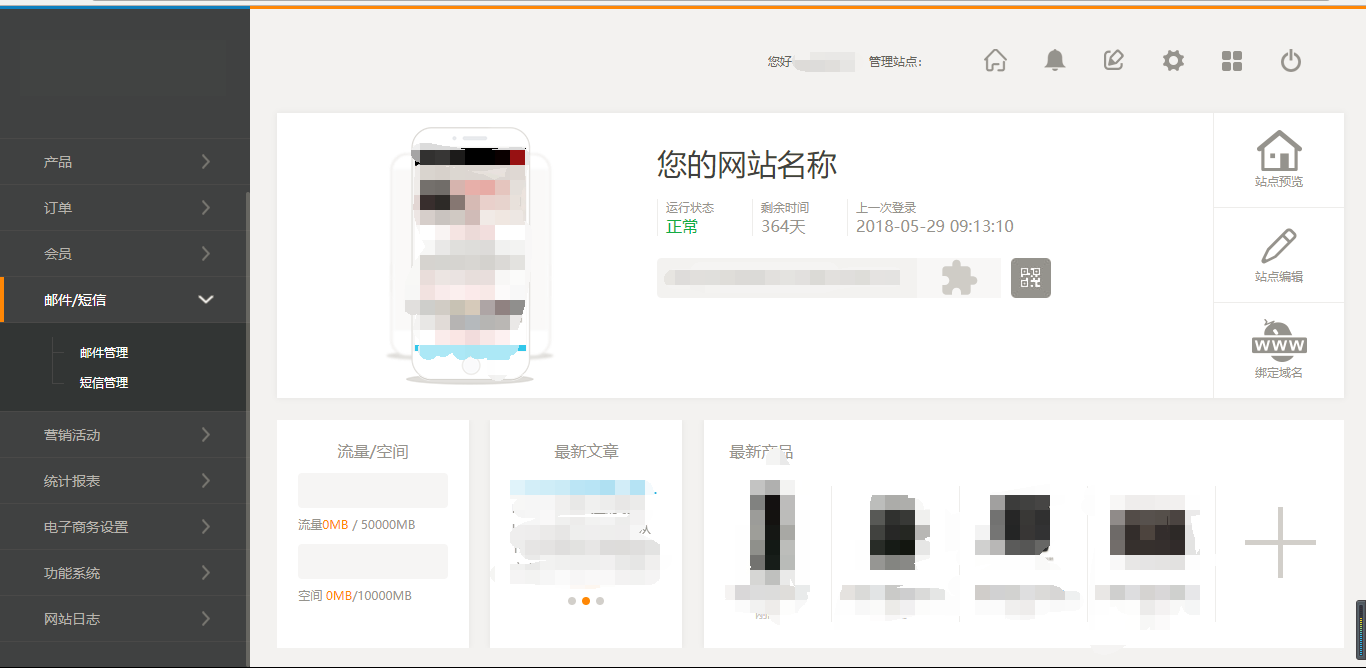Select the active orange carousel dot
1366x668 pixels.
tap(586, 601)
